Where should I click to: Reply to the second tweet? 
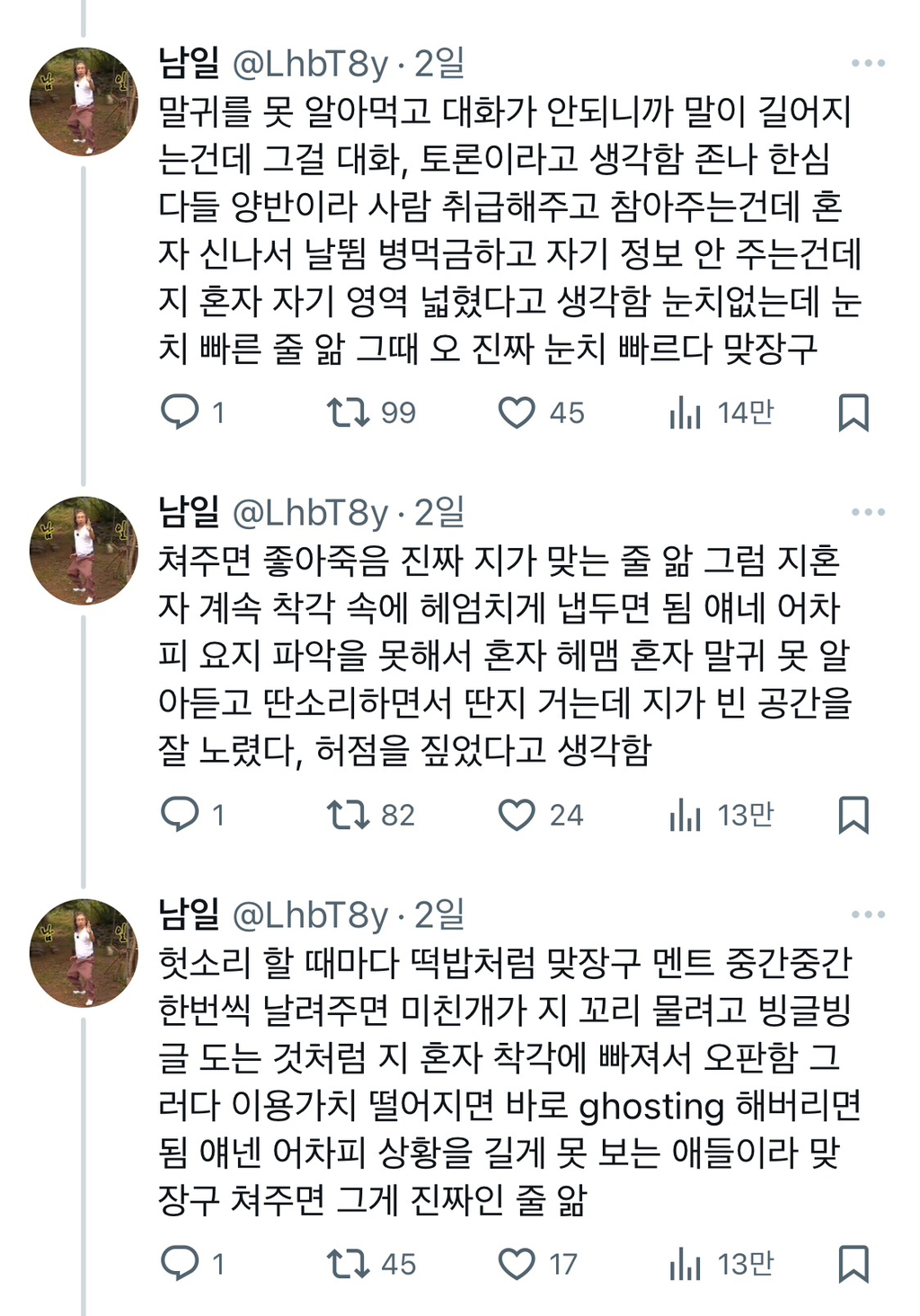pyautogui.click(x=180, y=815)
